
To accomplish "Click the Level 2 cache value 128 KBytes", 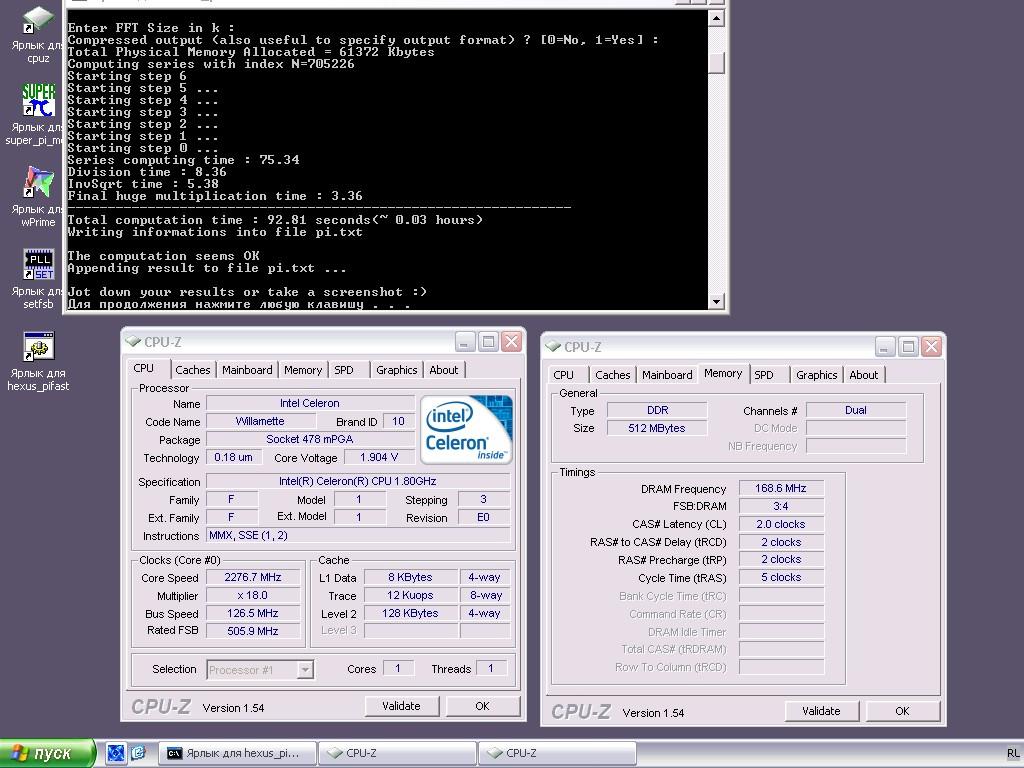I will [x=410, y=613].
